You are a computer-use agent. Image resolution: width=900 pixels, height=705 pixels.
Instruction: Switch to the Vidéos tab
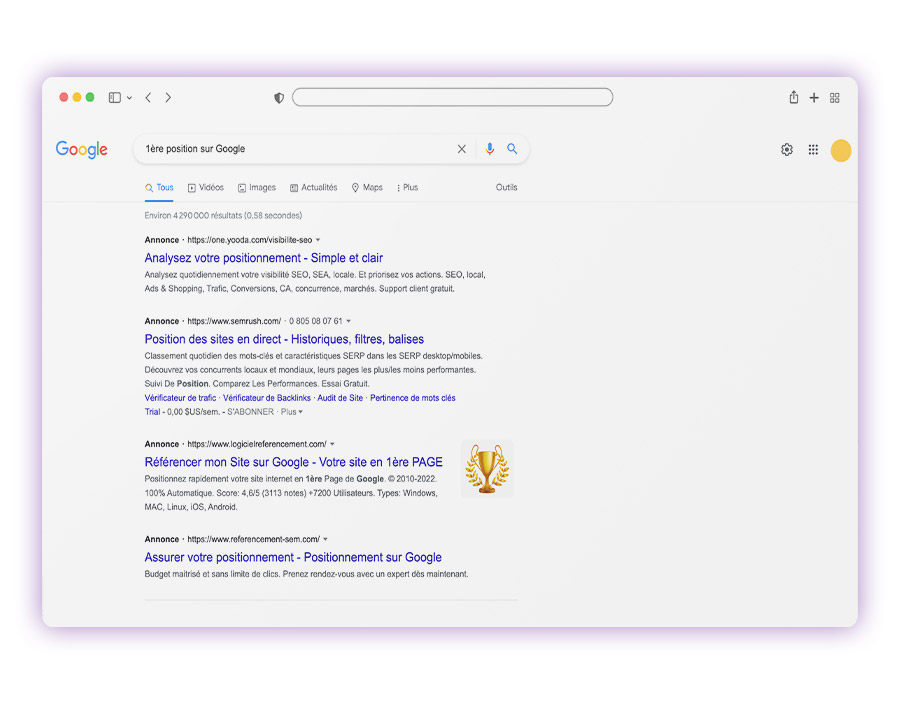coord(205,188)
